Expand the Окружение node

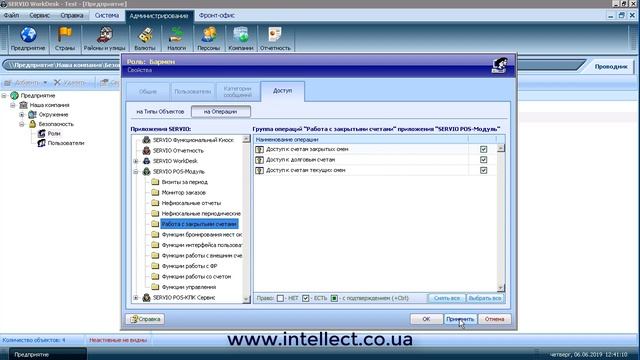[22, 115]
